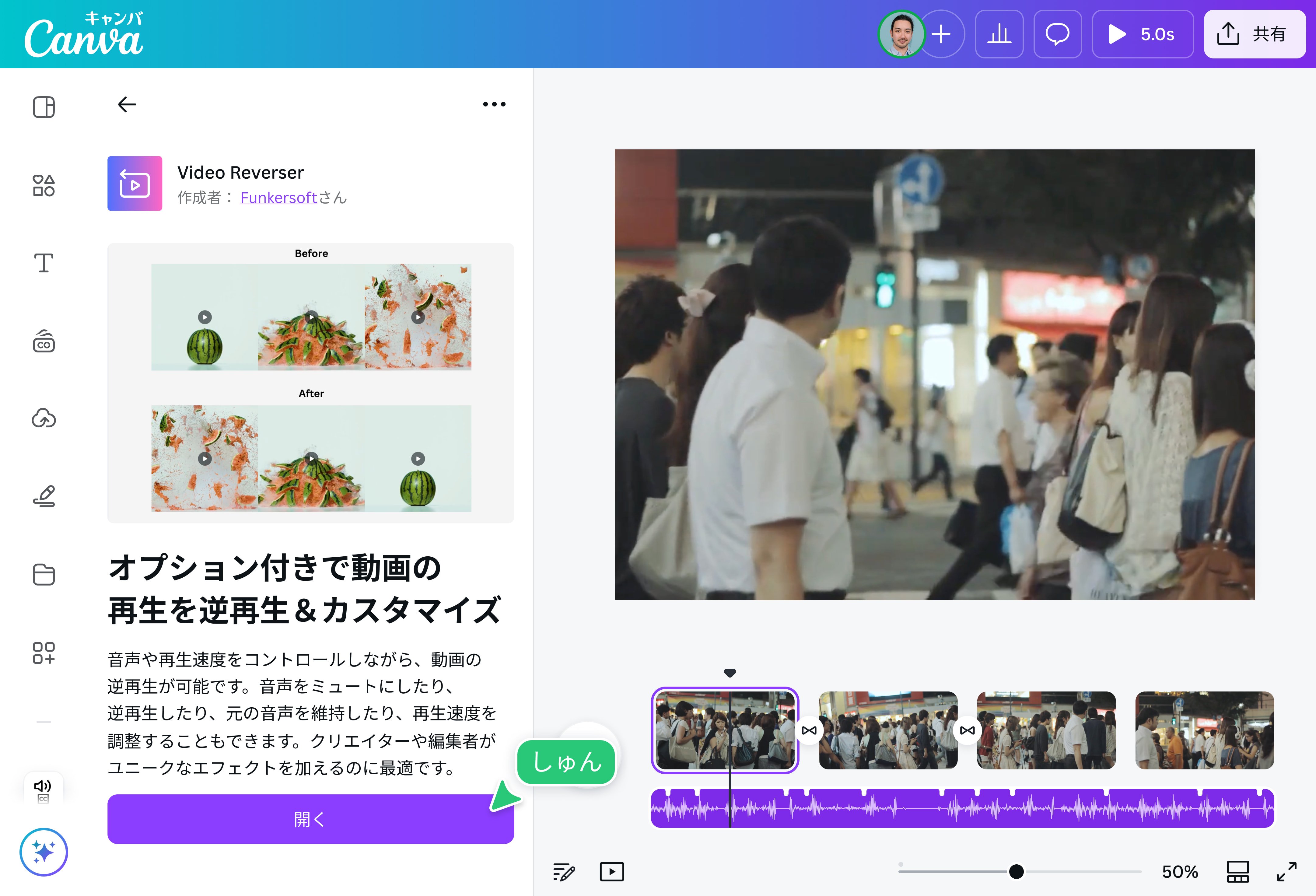Click the zoom slider handle
The height and width of the screenshot is (896, 1316).
click(x=1016, y=872)
